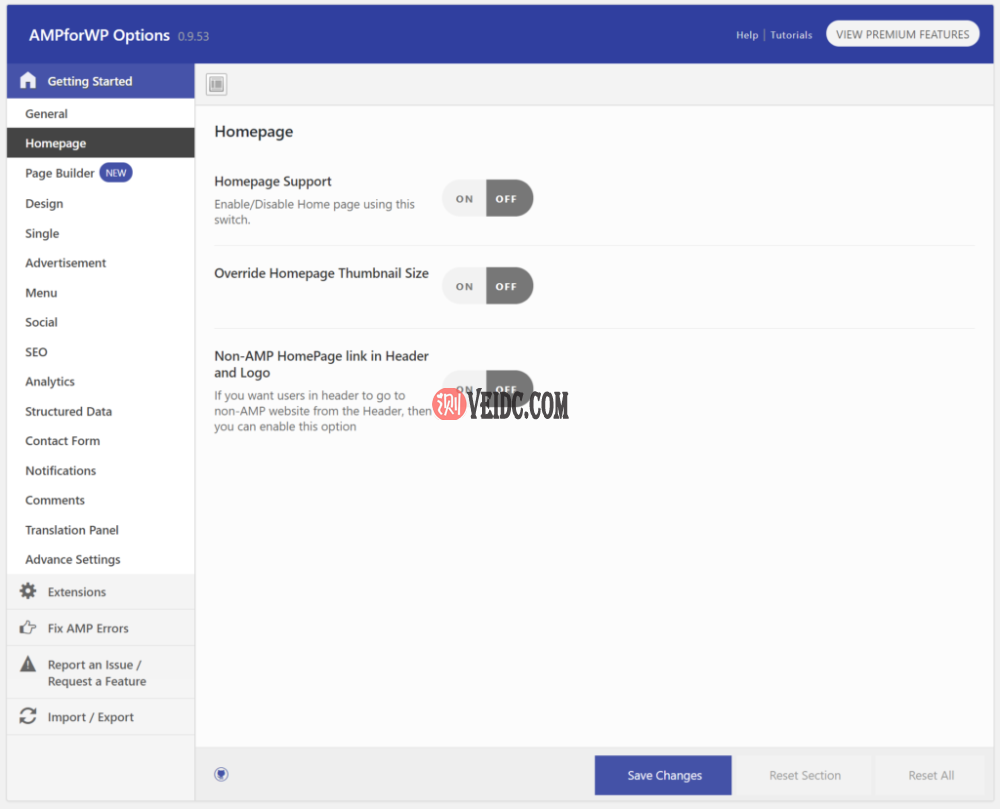Click the version number 0.9.53
Image resolution: width=1000 pixels, height=809 pixels.
193,36
